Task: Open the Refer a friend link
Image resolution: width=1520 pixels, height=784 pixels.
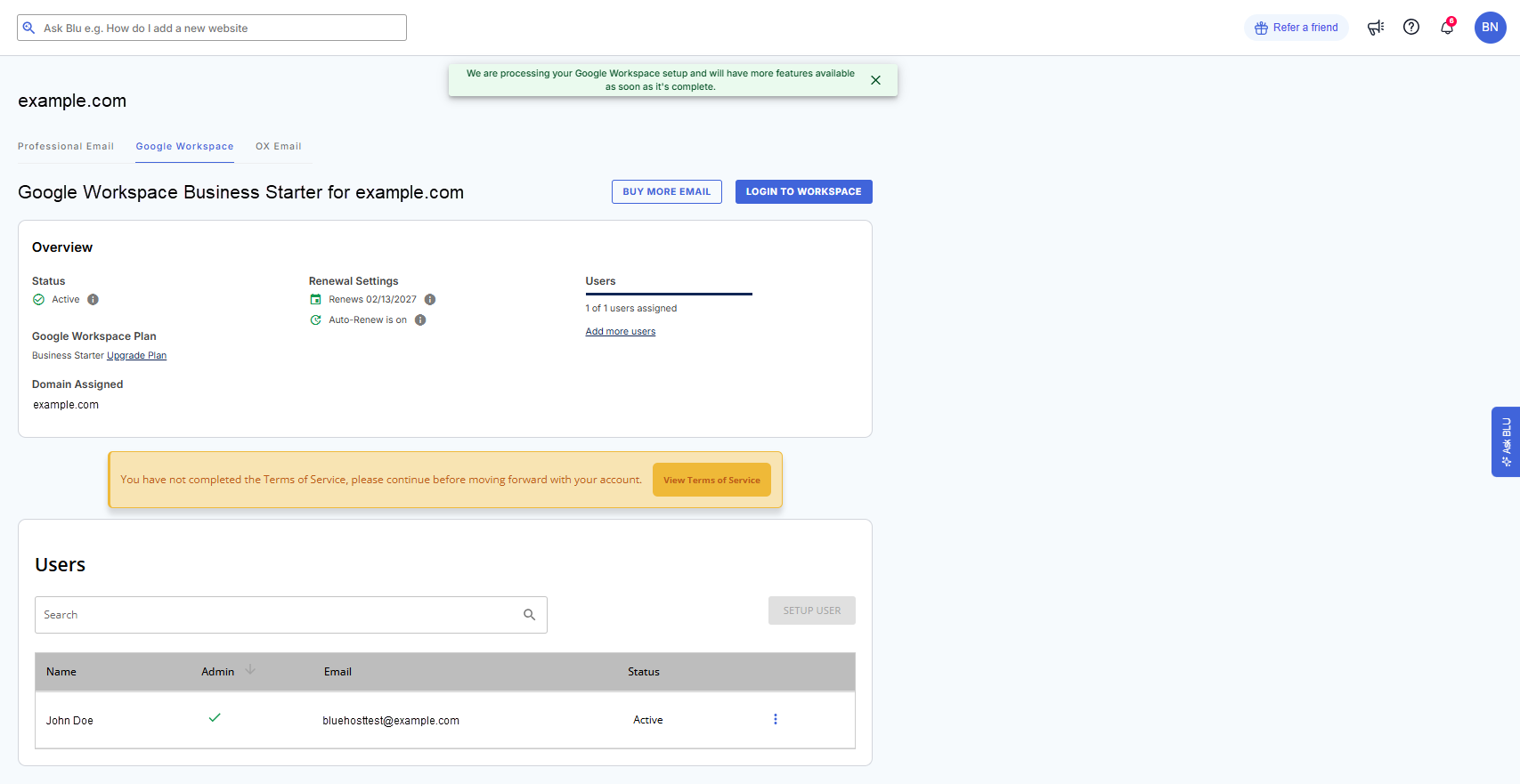Action: [x=1296, y=28]
